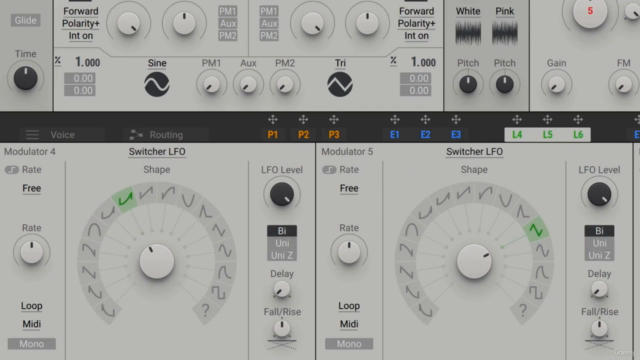Set Modulator 4 polarity to Uni
This screenshot has width=640, height=360.
coord(282,243)
